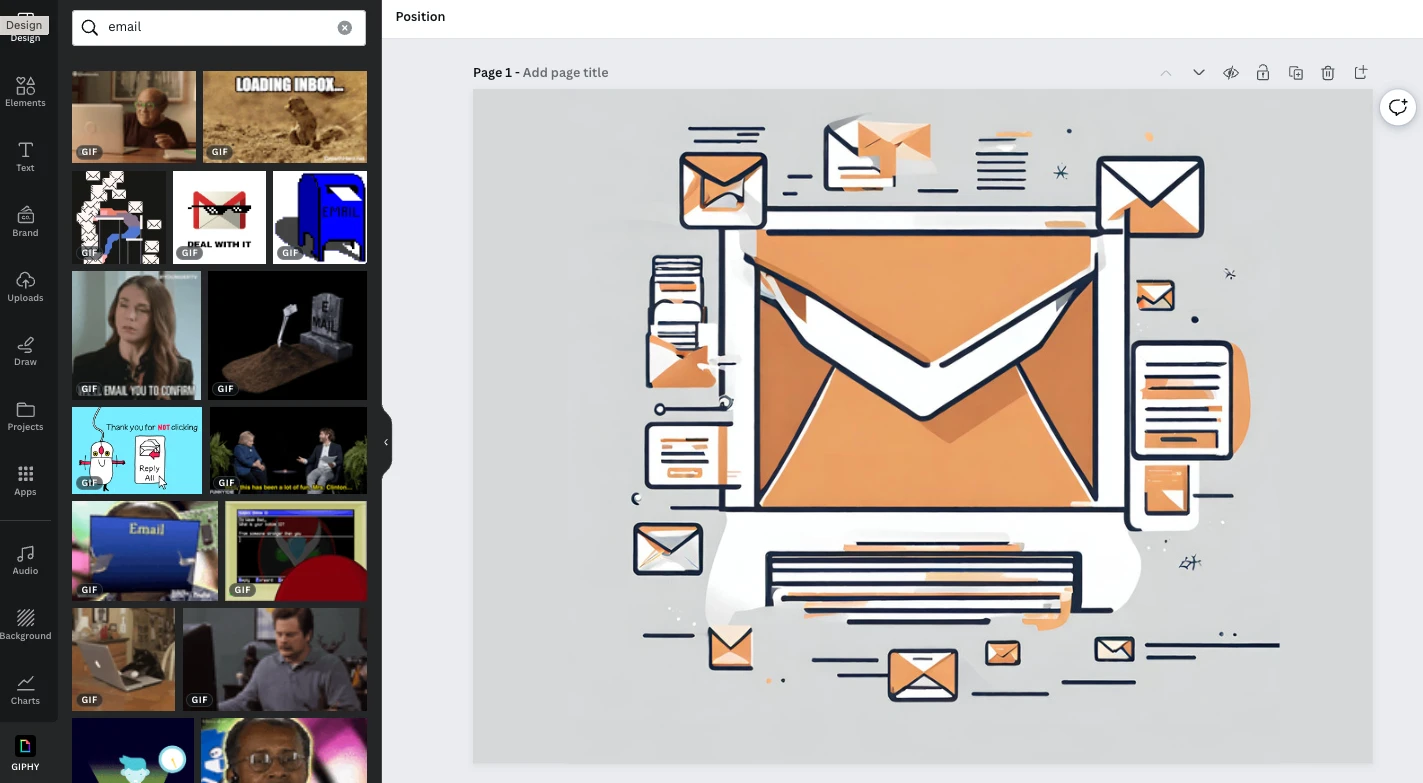
Task: Collapse the side panel handle
Action: (x=386, y=442)
